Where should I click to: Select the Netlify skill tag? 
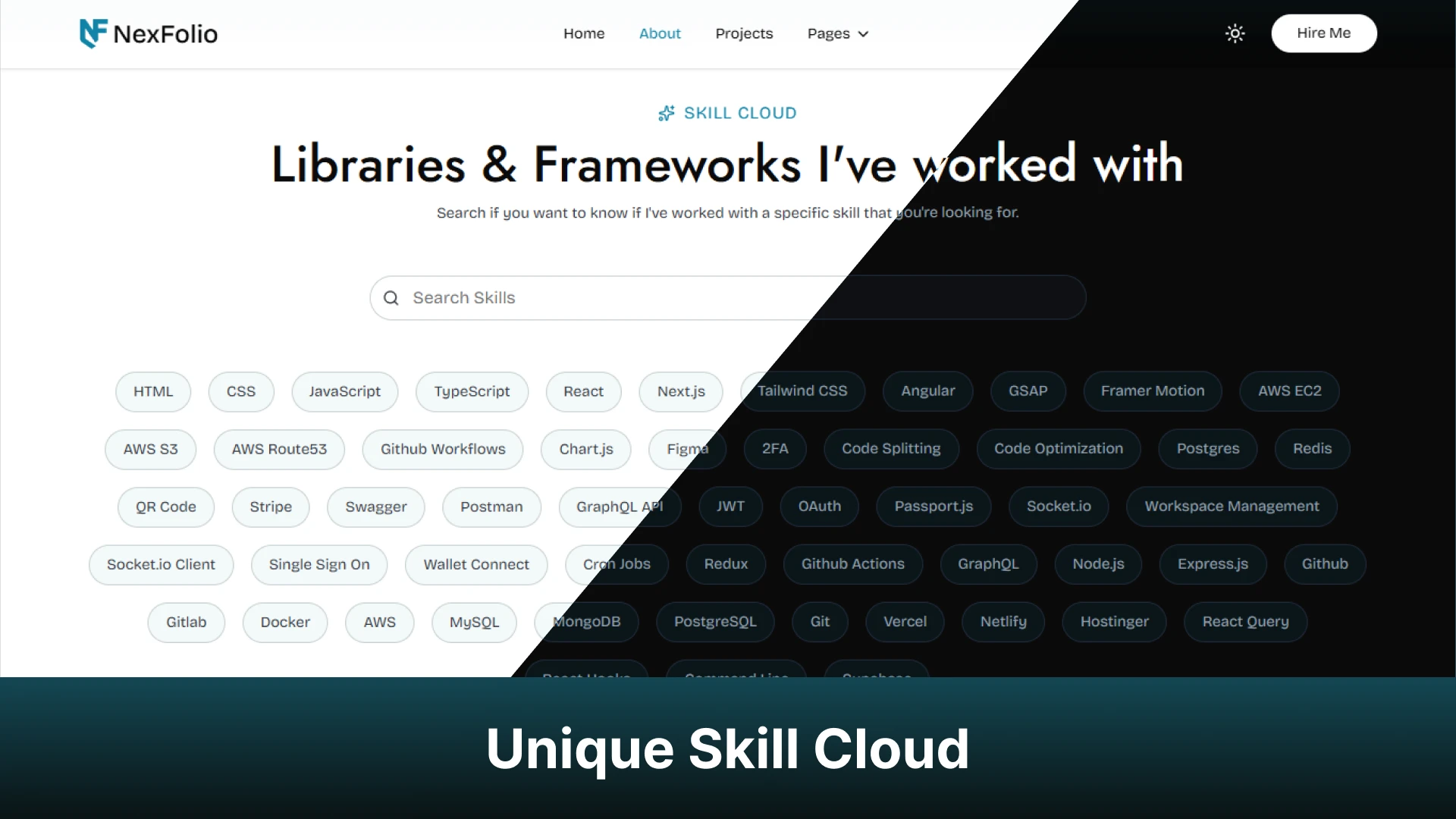pos(1003,621)
